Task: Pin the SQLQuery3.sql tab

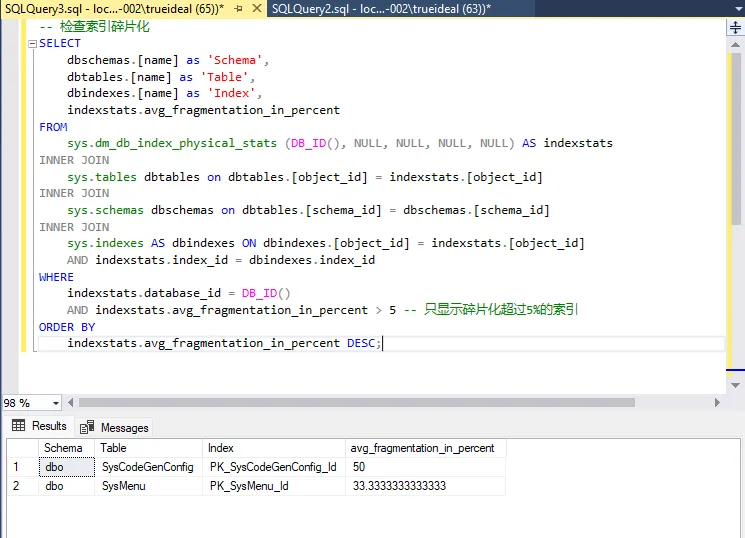Action: click(237, 8)
